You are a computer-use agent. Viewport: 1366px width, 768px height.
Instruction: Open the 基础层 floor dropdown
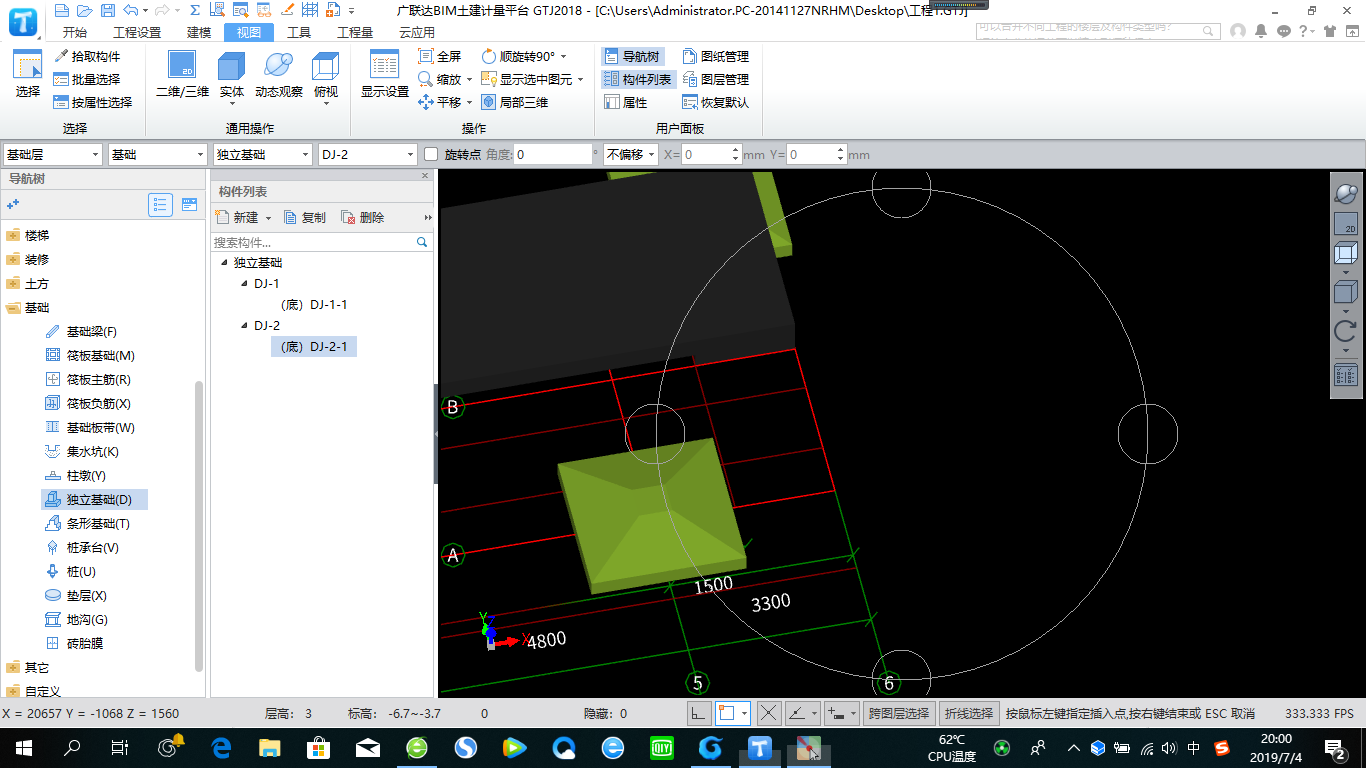pos(53,154)
